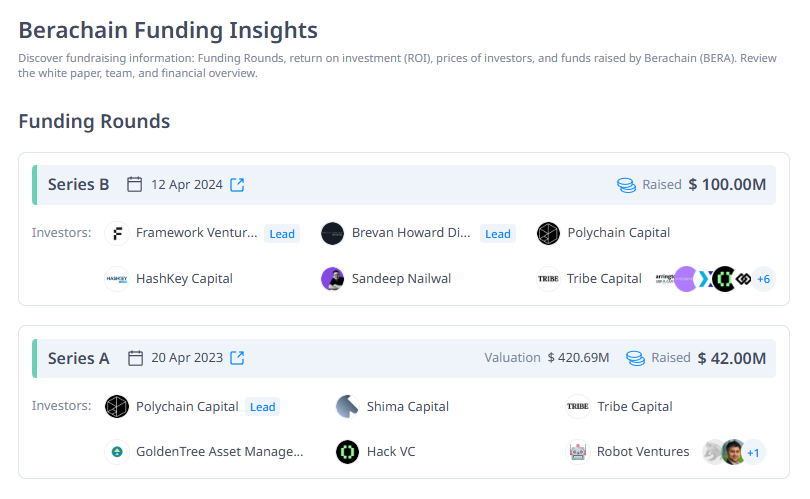Click the Lead badge next to Polychain Capital
The width and height of the screenshot is (810, 499).
[x=262, y=407]
